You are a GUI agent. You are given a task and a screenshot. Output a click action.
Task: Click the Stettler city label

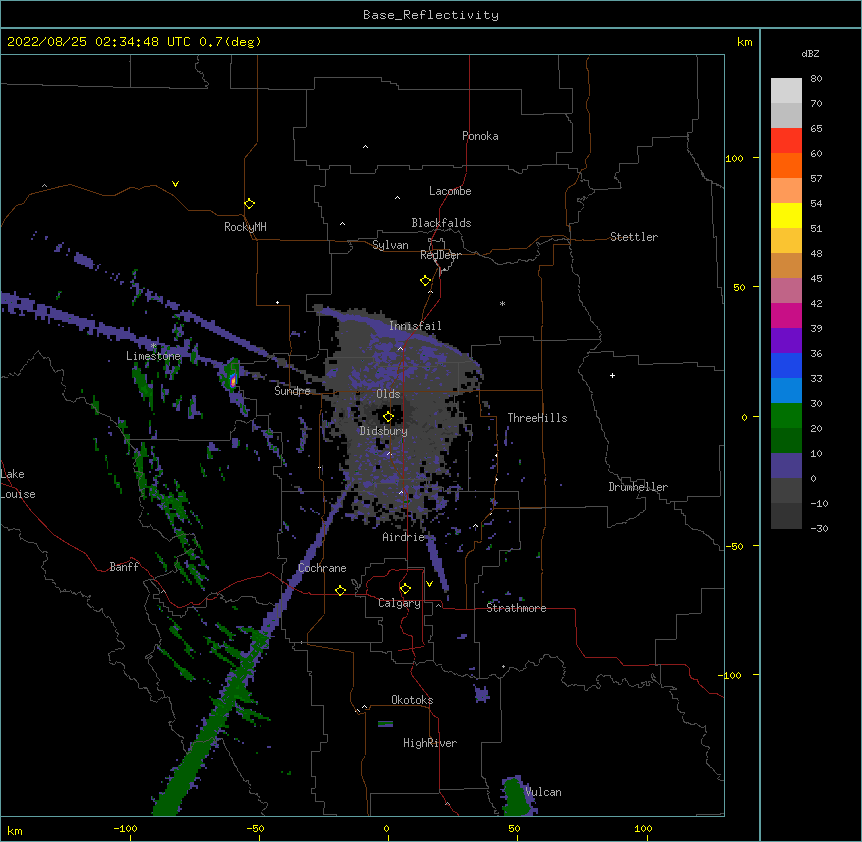[x=634, y=237]
